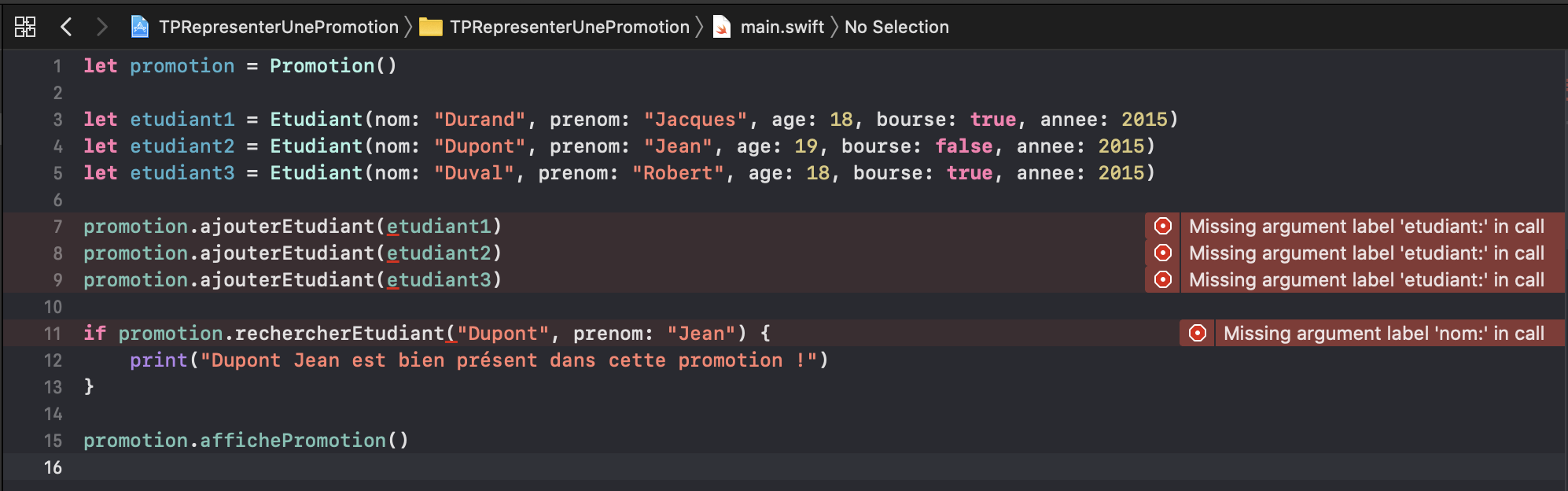This screenshot has height=491, width=1568.
Task: Click the error icon on line 7
Action: [x=1163, y=227]
